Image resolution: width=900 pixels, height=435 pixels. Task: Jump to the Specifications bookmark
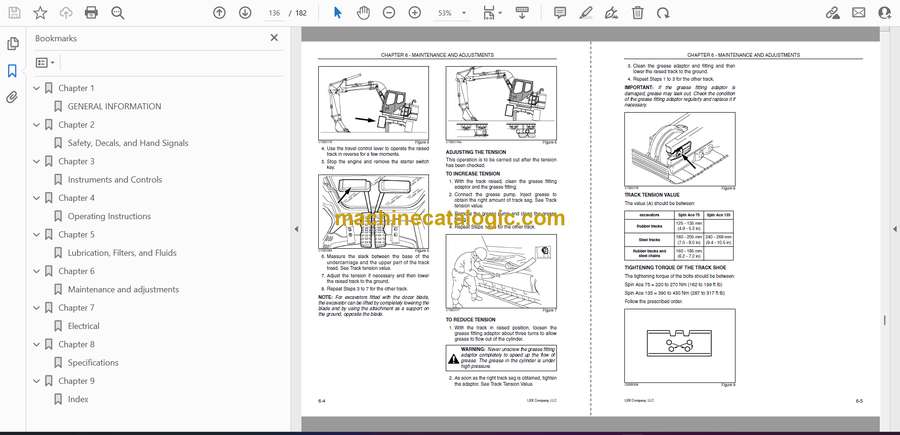[x=93, y=363]
